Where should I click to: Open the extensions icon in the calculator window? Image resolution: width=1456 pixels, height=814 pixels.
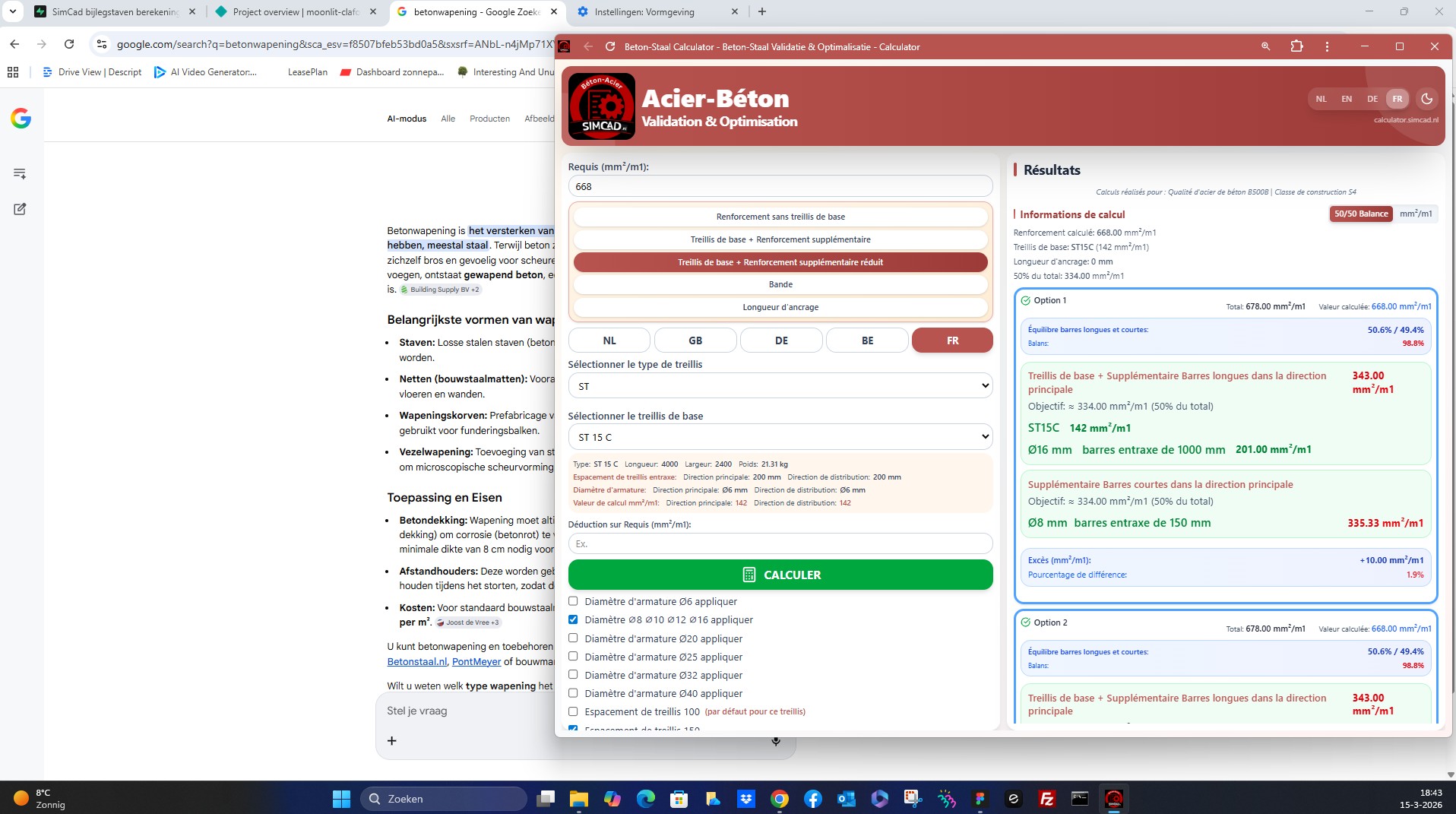[x=1296, y=46]
